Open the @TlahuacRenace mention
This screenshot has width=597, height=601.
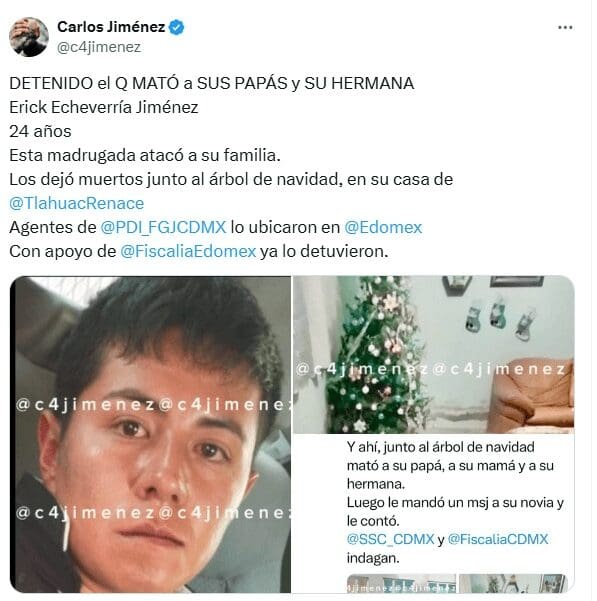77,203
